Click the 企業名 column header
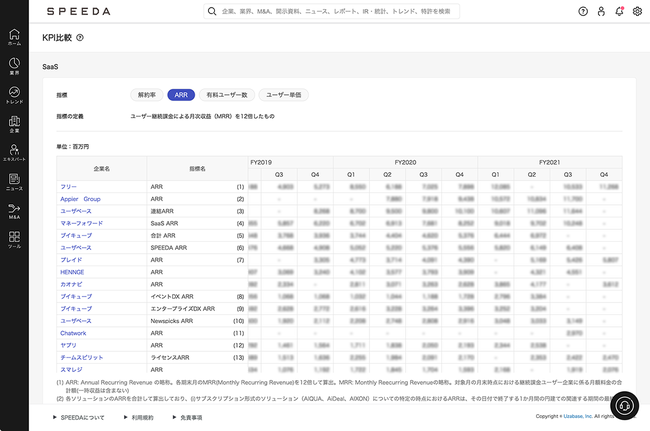 tap(102, 169)
